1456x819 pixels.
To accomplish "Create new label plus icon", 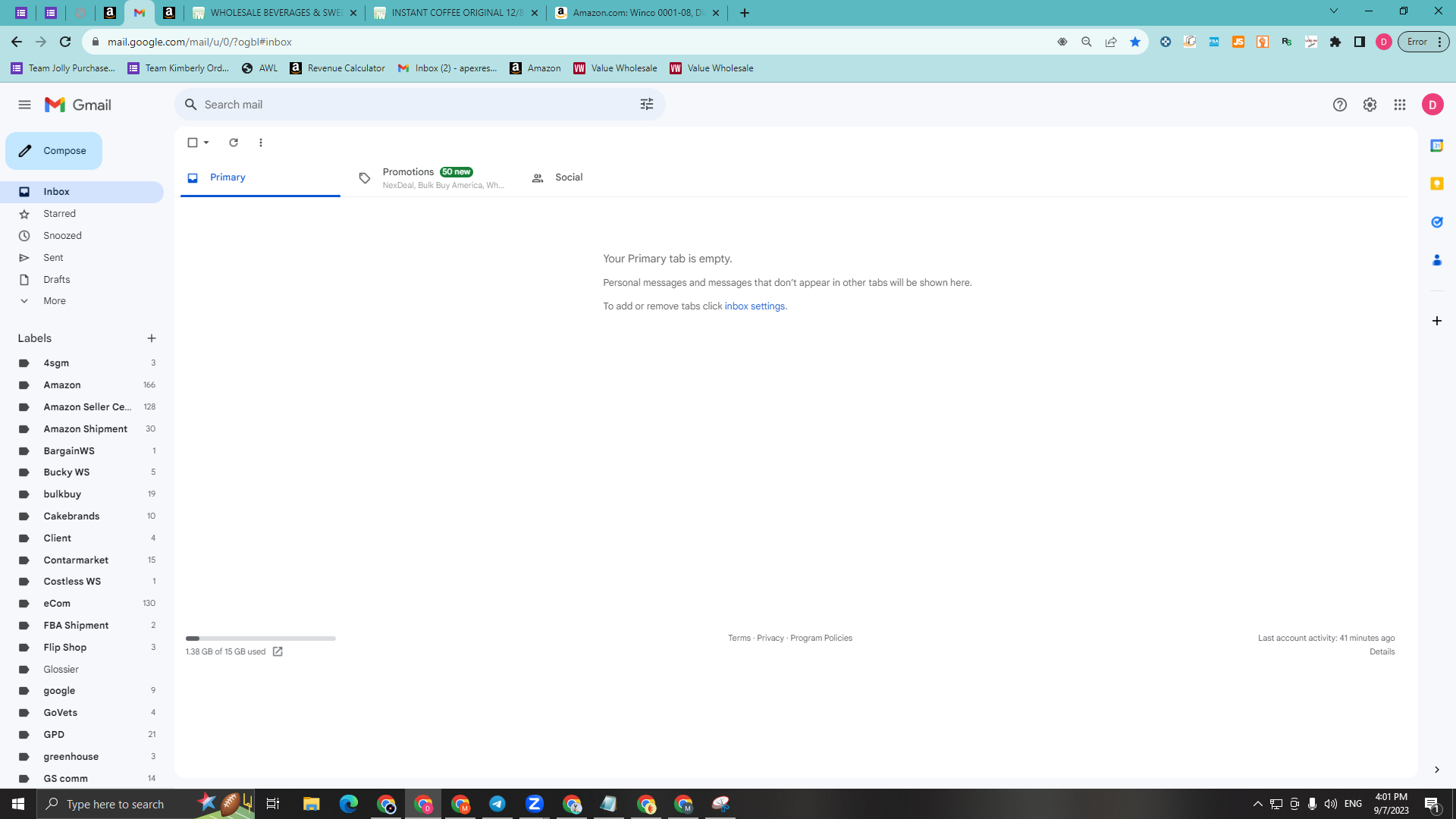I will [x=152, y=338].
